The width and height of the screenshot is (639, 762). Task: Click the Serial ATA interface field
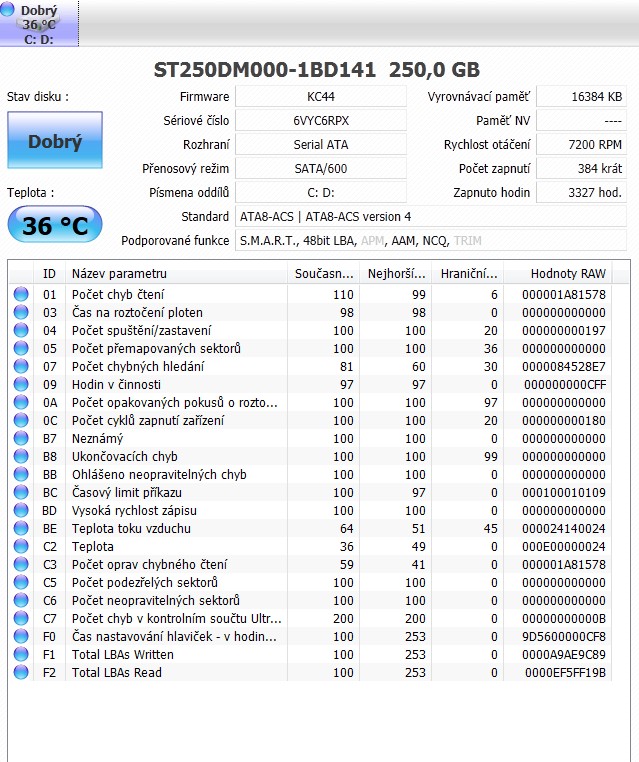click(321, 144)
